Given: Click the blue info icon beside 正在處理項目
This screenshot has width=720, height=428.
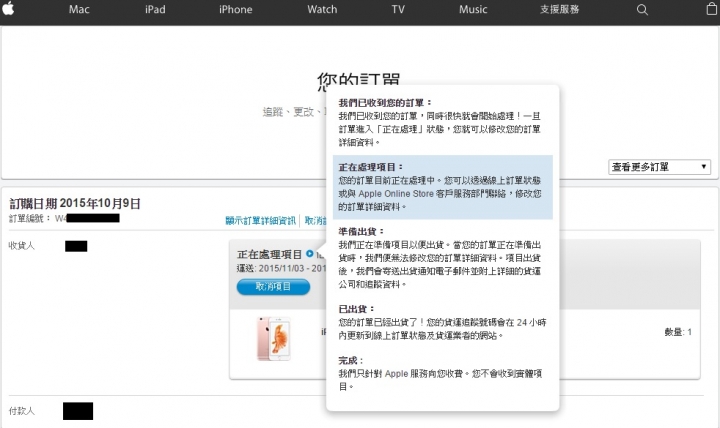Looking at the screenshot, I should click(309, 253).
